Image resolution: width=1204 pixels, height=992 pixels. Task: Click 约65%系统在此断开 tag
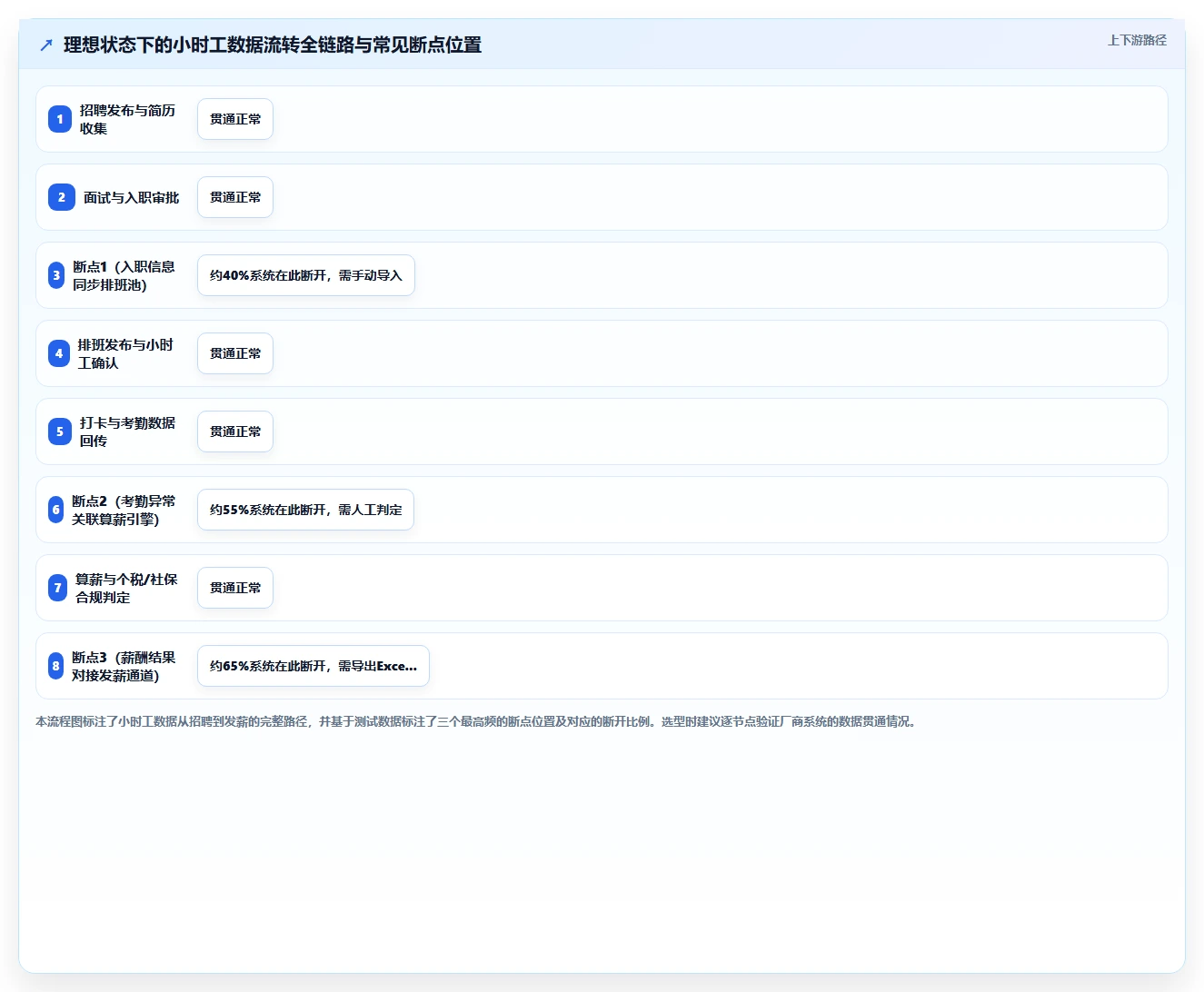(x=313, y=666)
